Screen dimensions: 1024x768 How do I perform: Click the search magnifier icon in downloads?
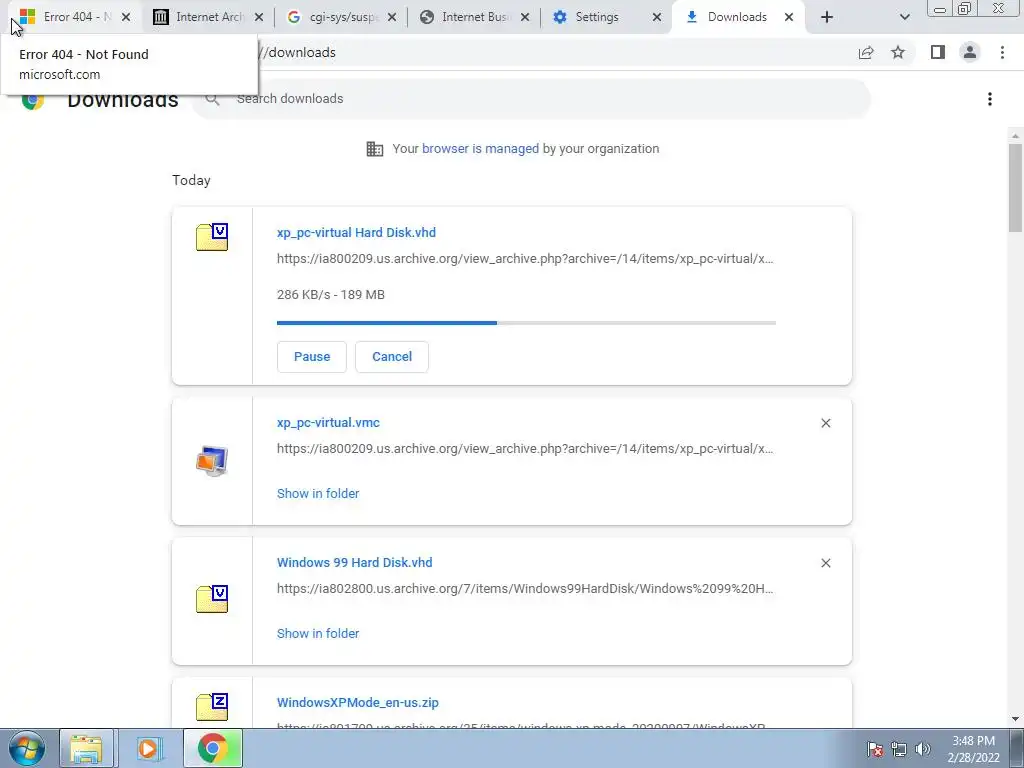pyautogui.click(x=212, y=99)
